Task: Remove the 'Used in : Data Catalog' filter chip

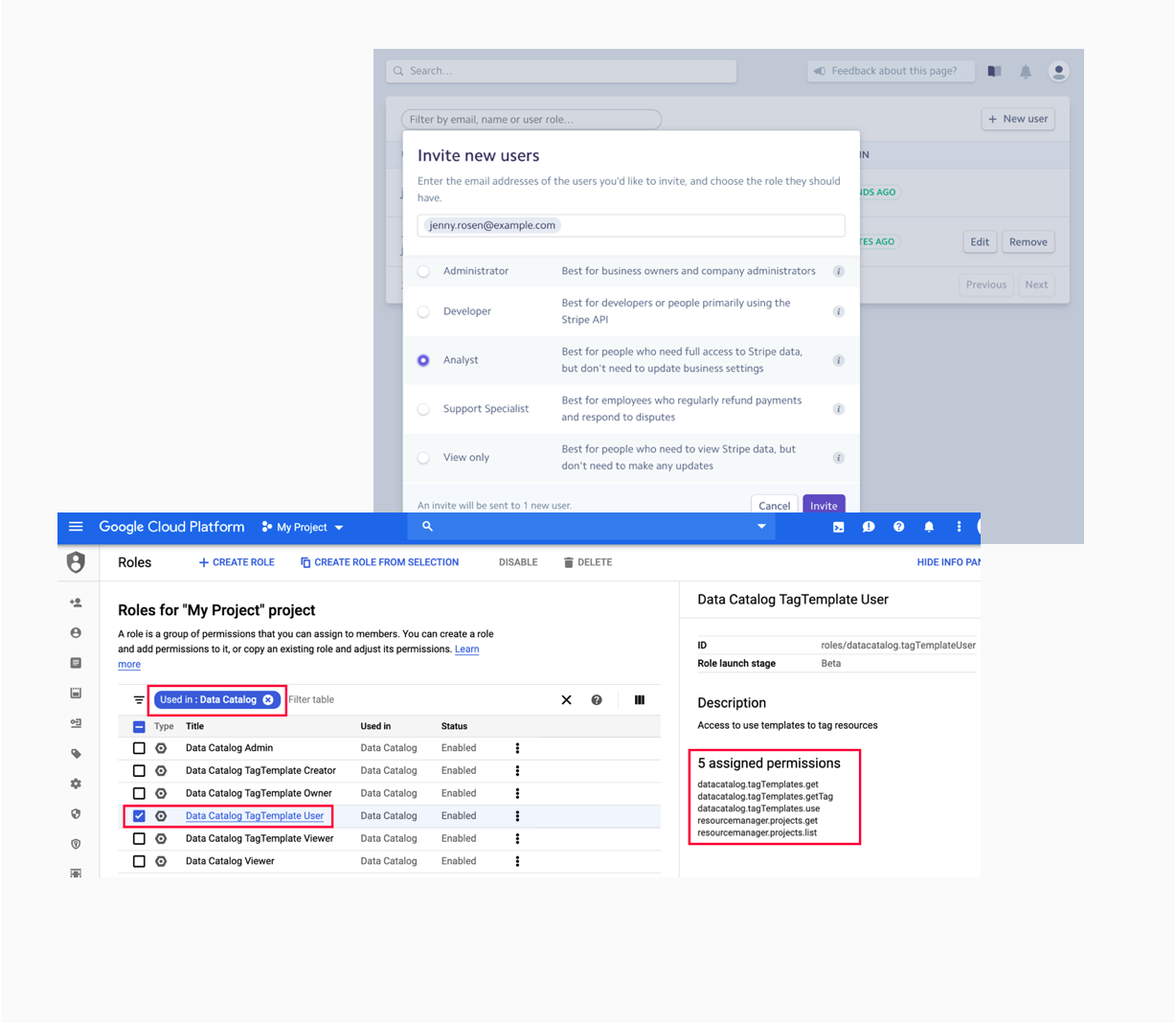Action: 268,700
